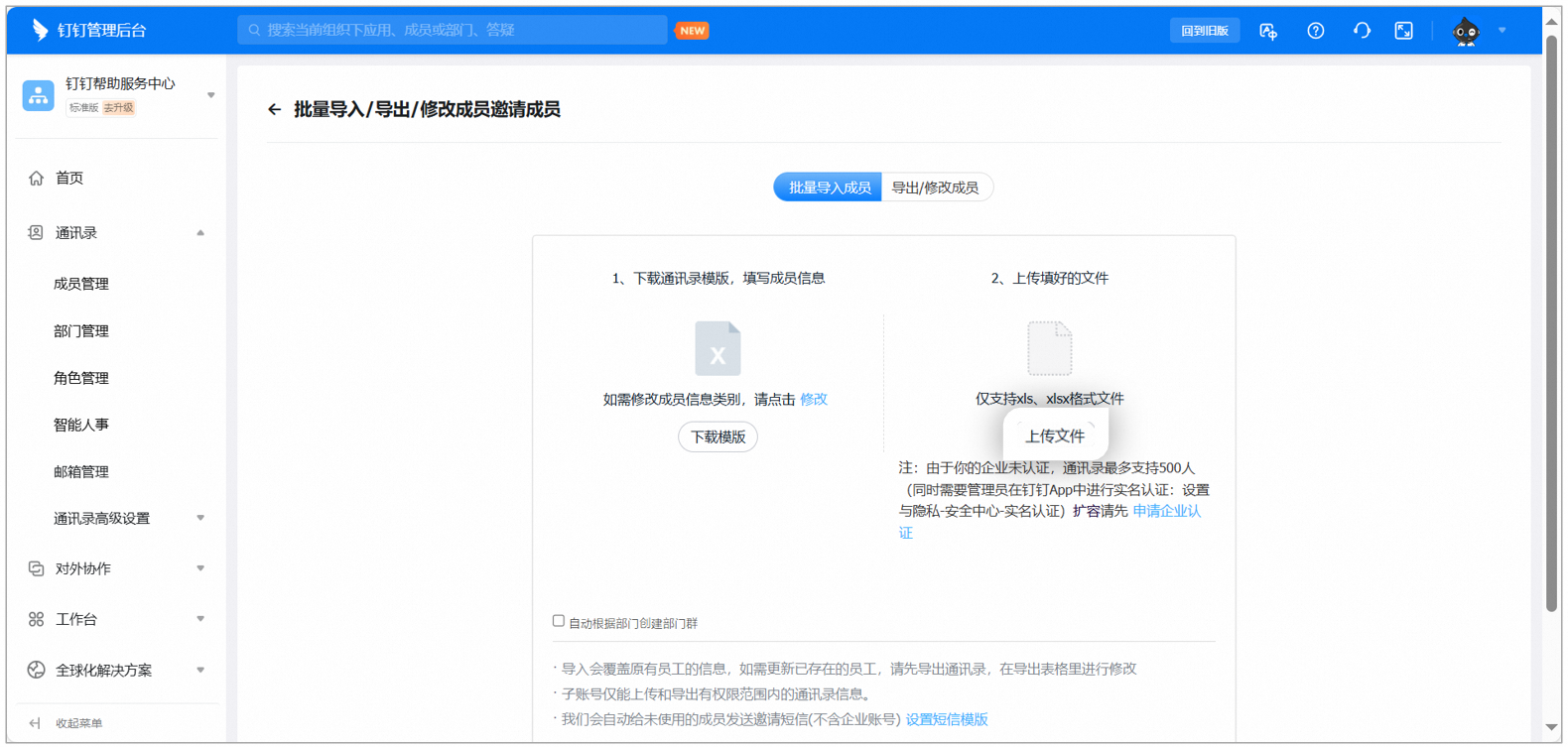Click the 通讯录高级设置 sidebar label
This screenshot has width=1568, height=747.
[x=102, y=518]
